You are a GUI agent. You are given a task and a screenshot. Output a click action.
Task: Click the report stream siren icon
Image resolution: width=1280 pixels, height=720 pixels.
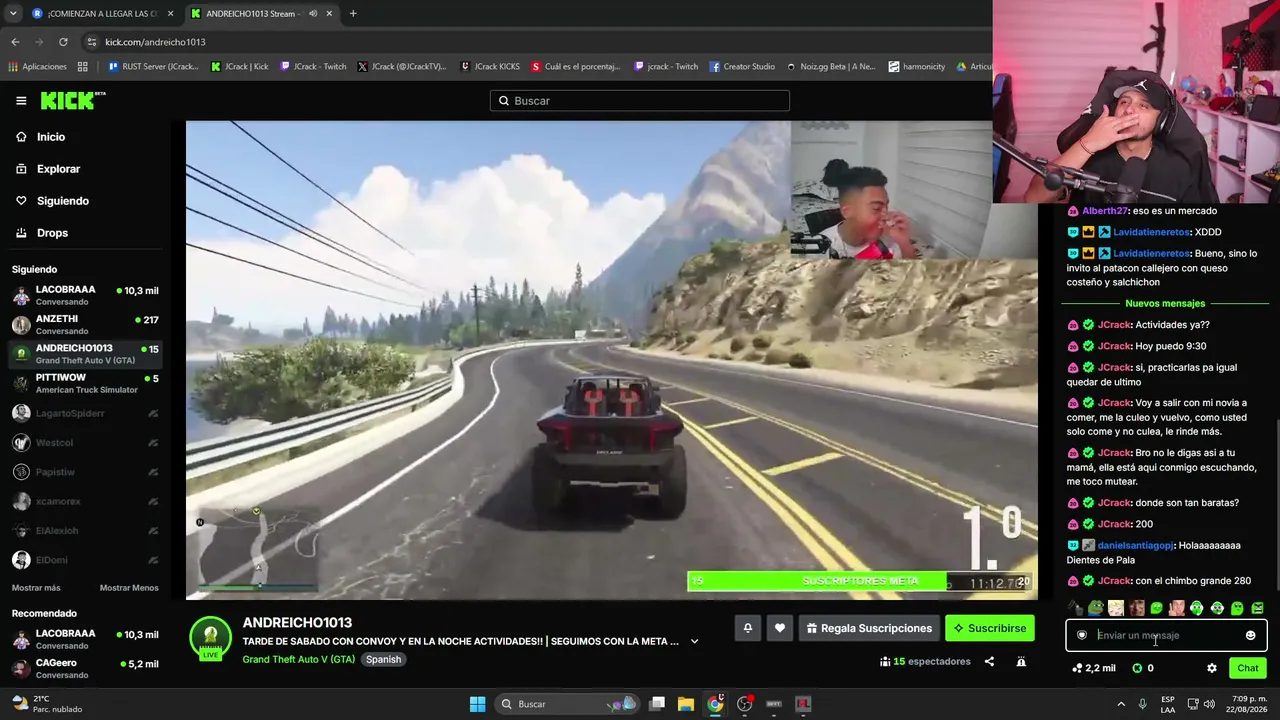click(x=1021, y=661)
